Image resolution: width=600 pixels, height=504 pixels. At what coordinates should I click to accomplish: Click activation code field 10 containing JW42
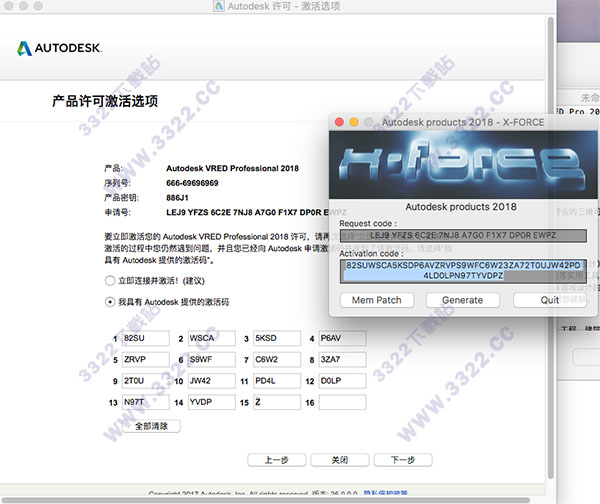(212, 381)
